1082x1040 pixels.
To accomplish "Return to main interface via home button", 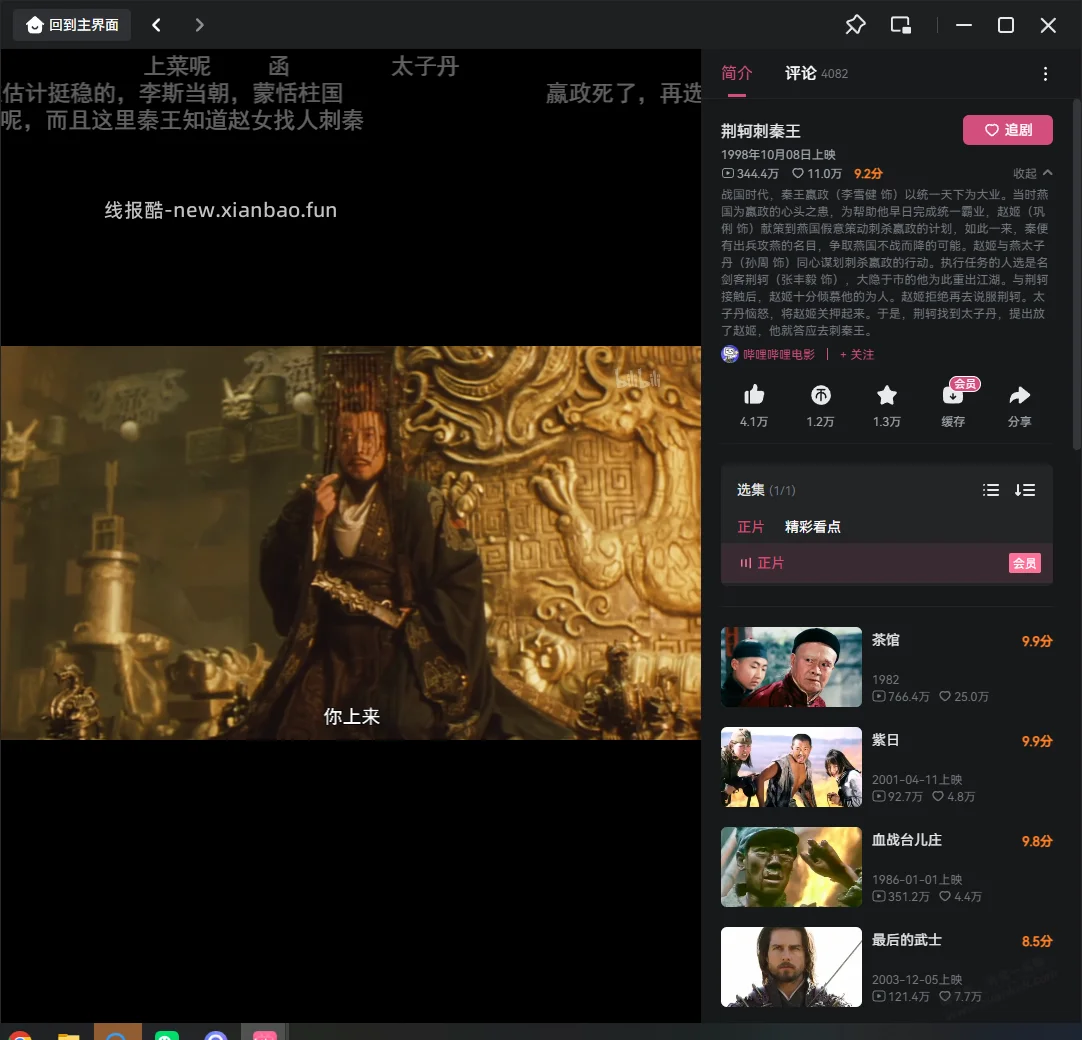I will [x=72, y=26].
